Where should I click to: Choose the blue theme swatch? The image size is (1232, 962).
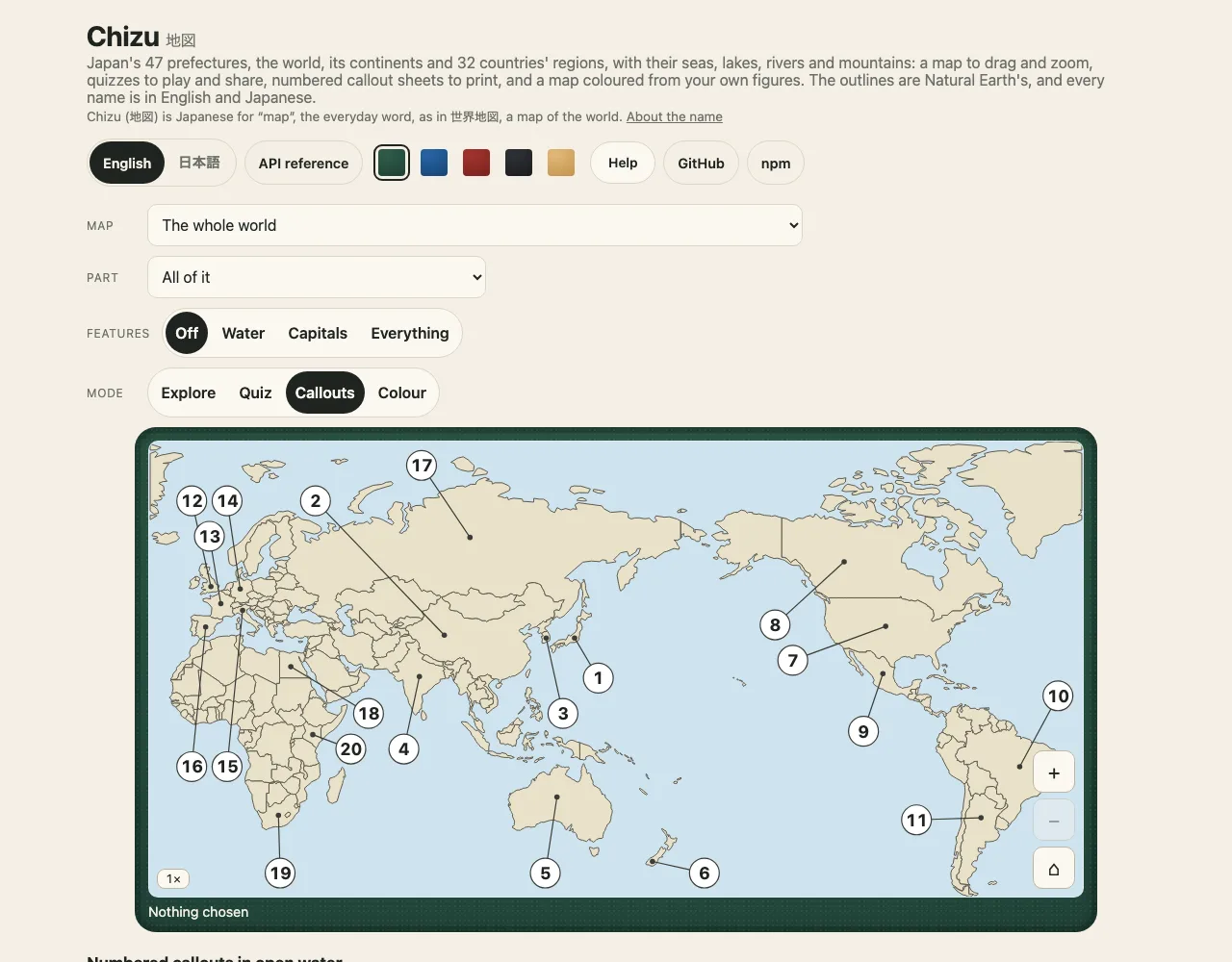tap(434, 163)
